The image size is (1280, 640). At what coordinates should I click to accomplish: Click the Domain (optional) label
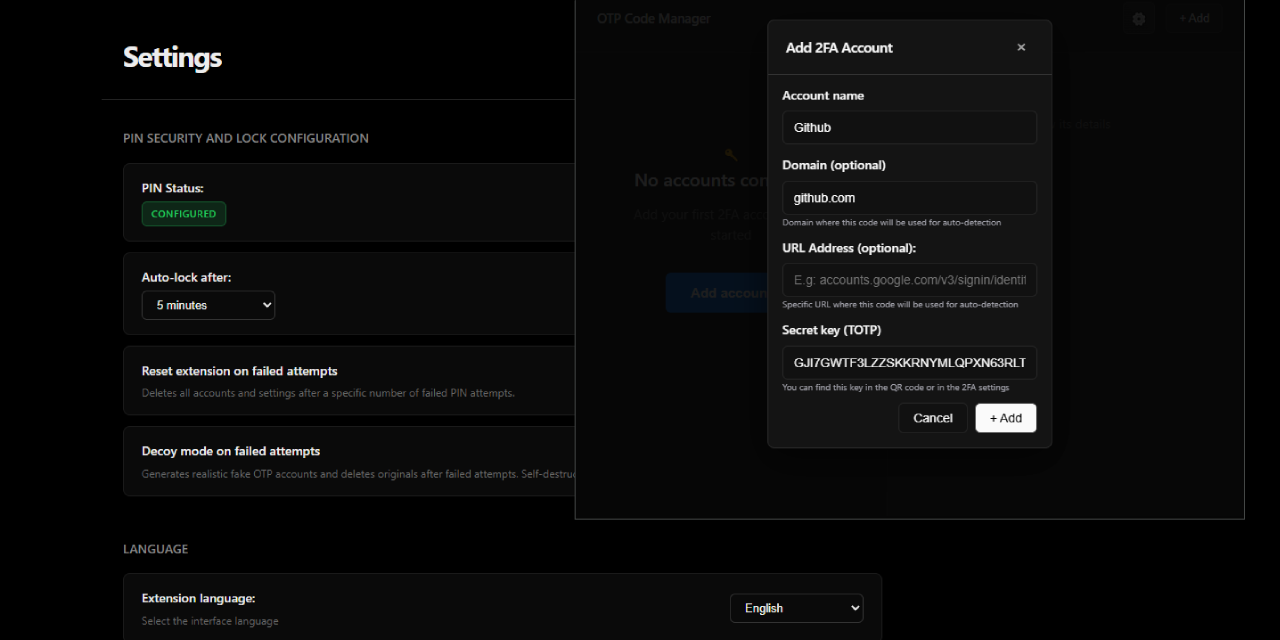coord(834,165)
